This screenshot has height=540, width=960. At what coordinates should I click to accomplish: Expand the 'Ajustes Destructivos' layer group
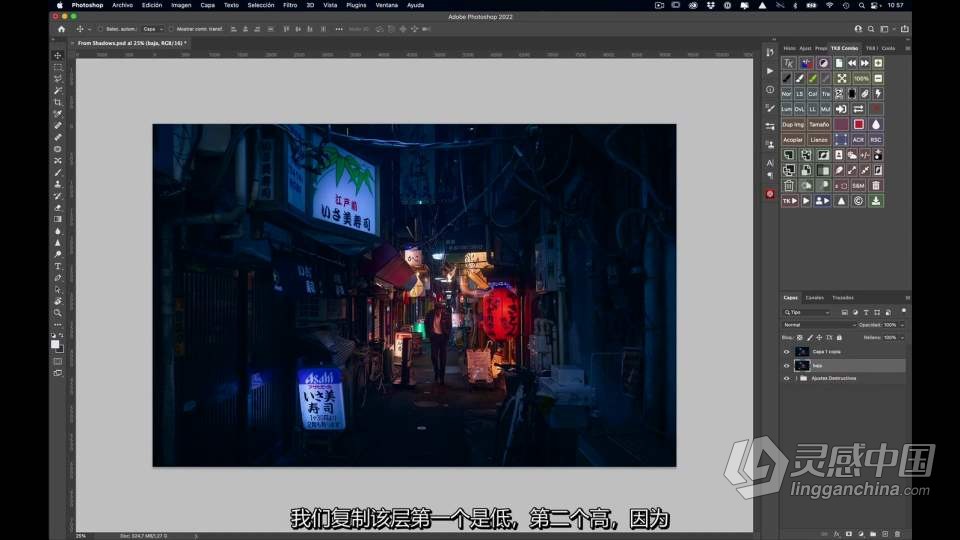pos(797,378)
